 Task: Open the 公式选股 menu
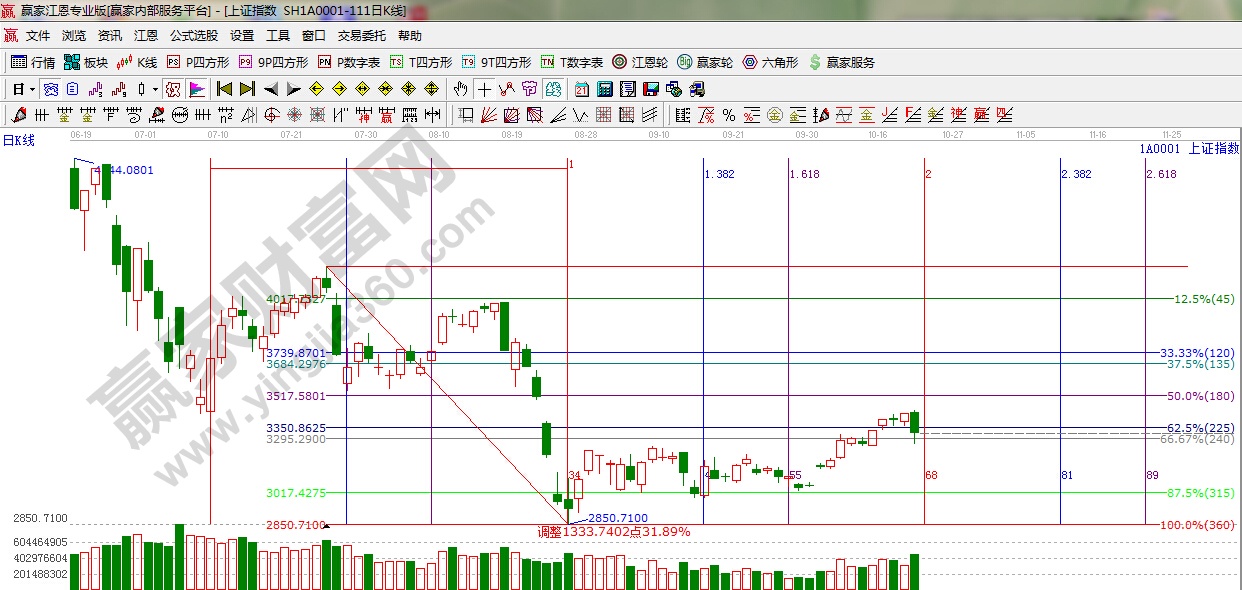(x=193, y=36)
